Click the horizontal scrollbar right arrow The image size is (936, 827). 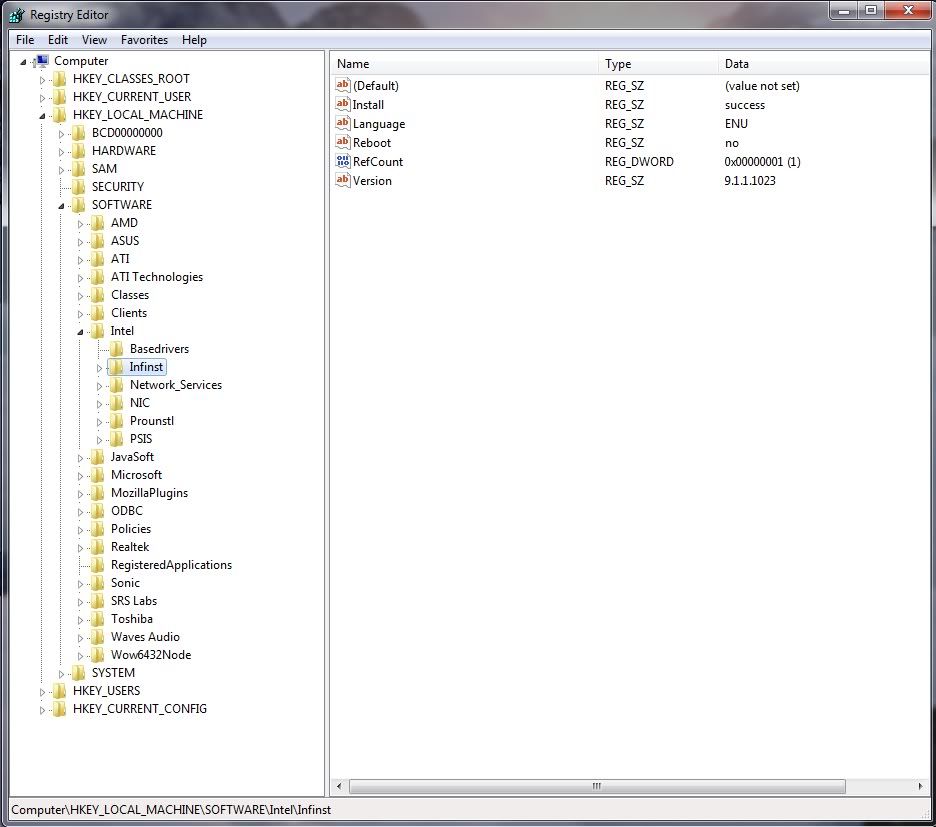(920, 786)
